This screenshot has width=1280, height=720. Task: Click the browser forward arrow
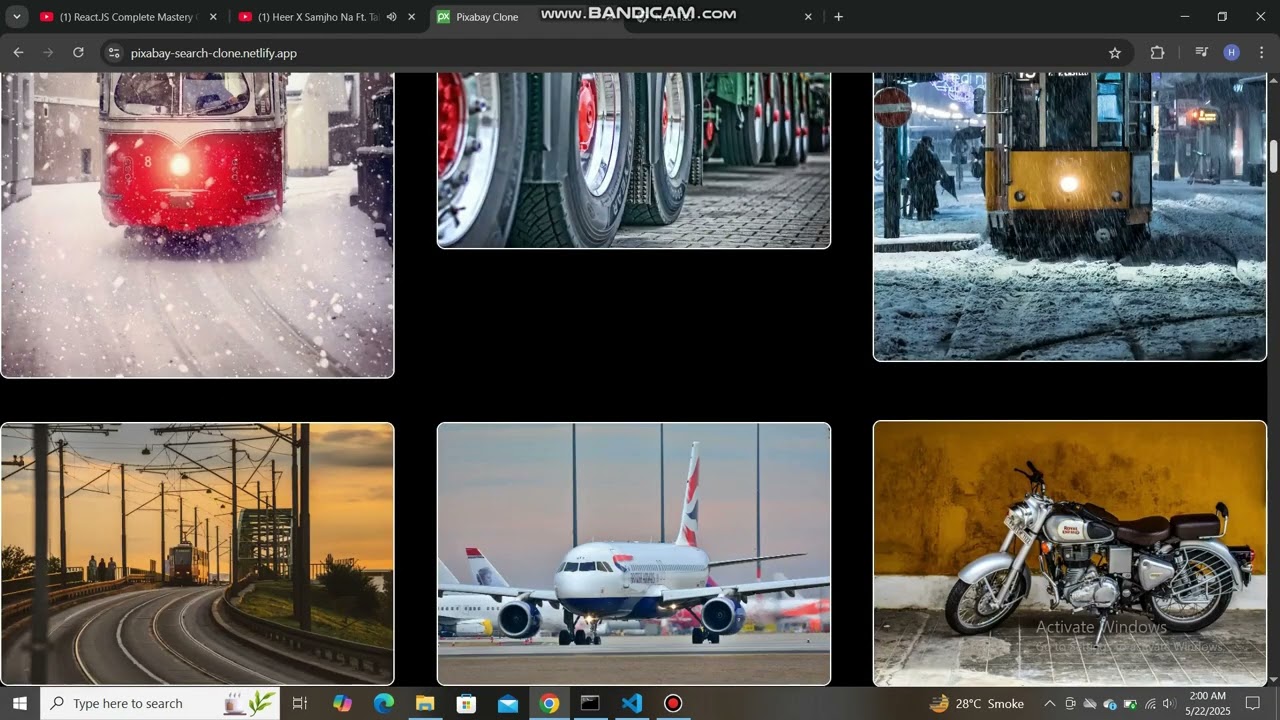tap(48, 53)
